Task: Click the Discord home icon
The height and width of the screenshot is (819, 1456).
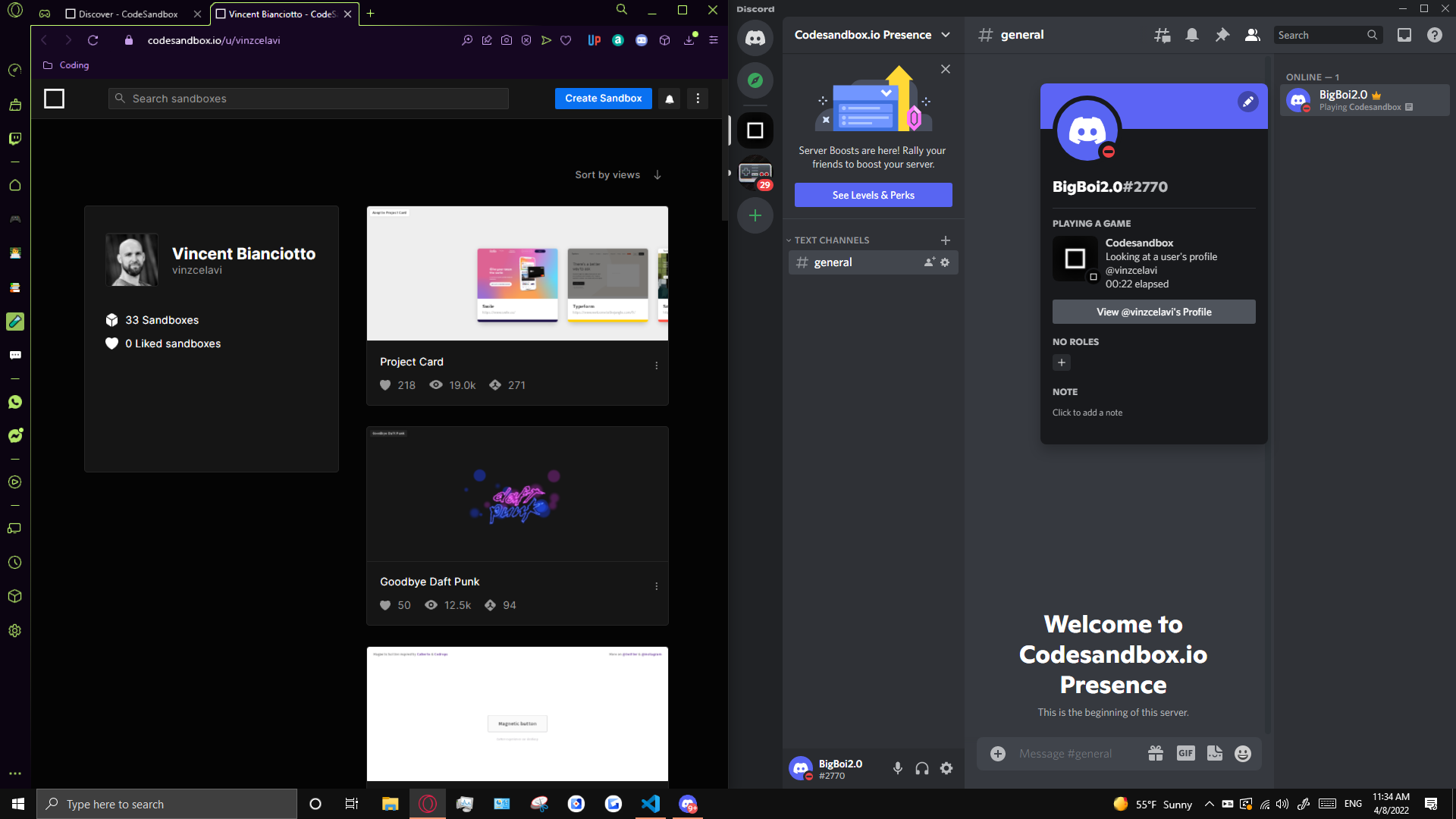Action: point(755,38)
